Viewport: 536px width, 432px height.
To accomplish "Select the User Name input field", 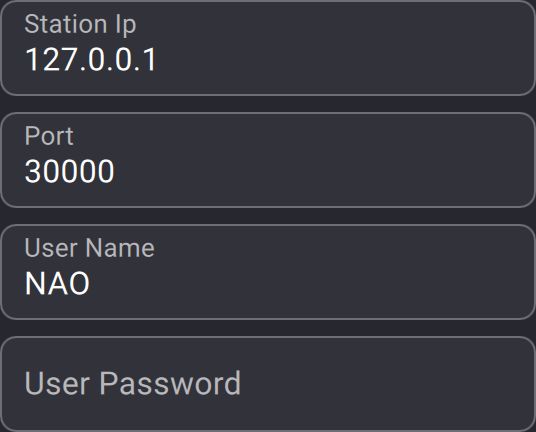I will [x=268, y=272].
